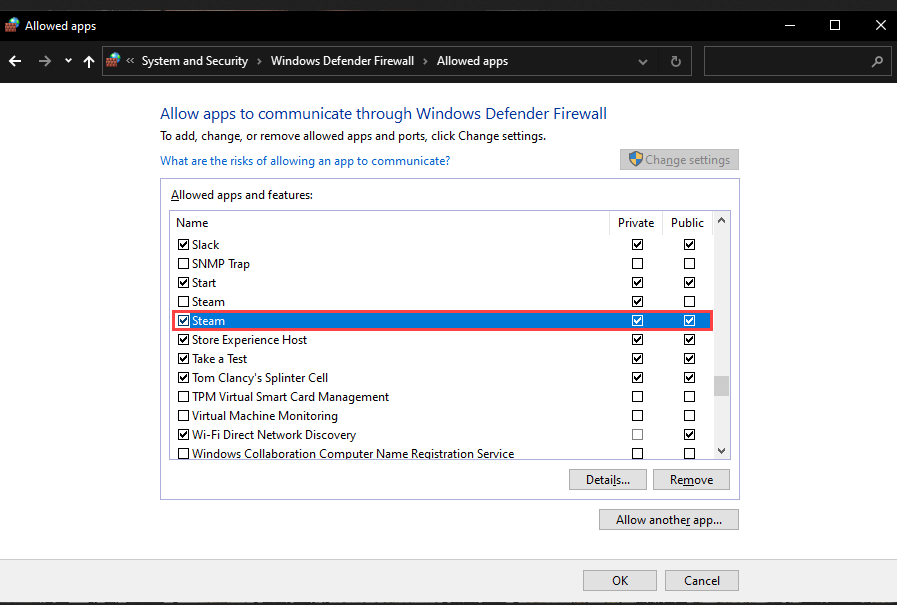Click the Remove button
Image resolution: width=897 pixels, height=605 pixels.
point(691,480)
